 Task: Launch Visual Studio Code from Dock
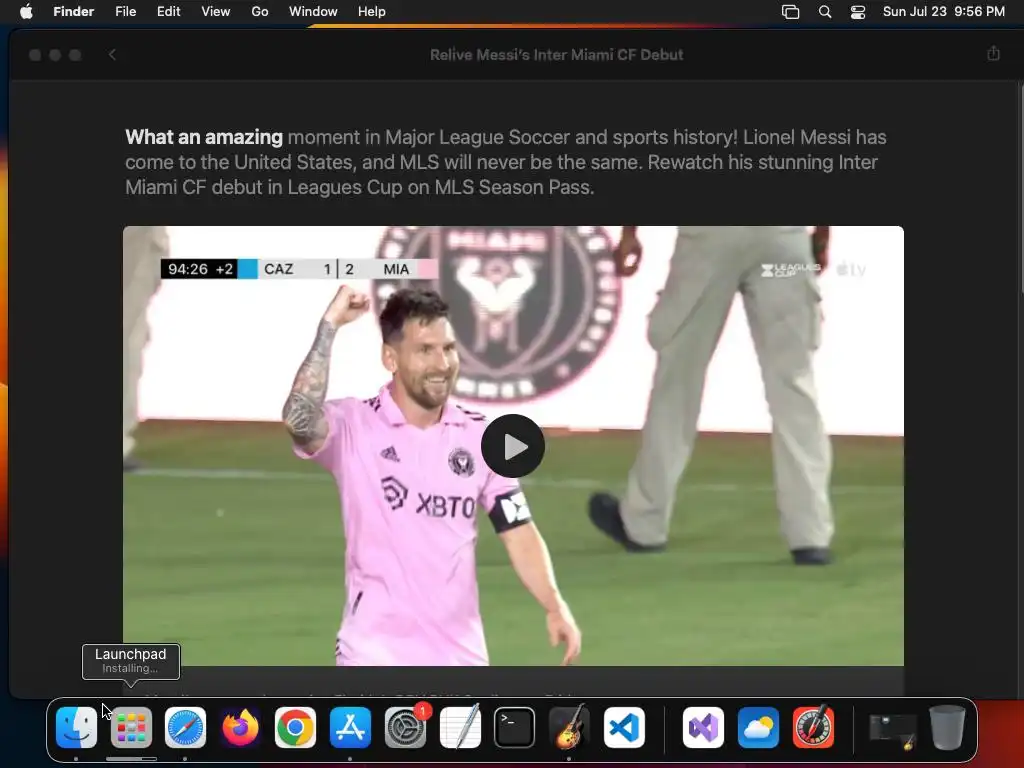[x=624, y=728]
